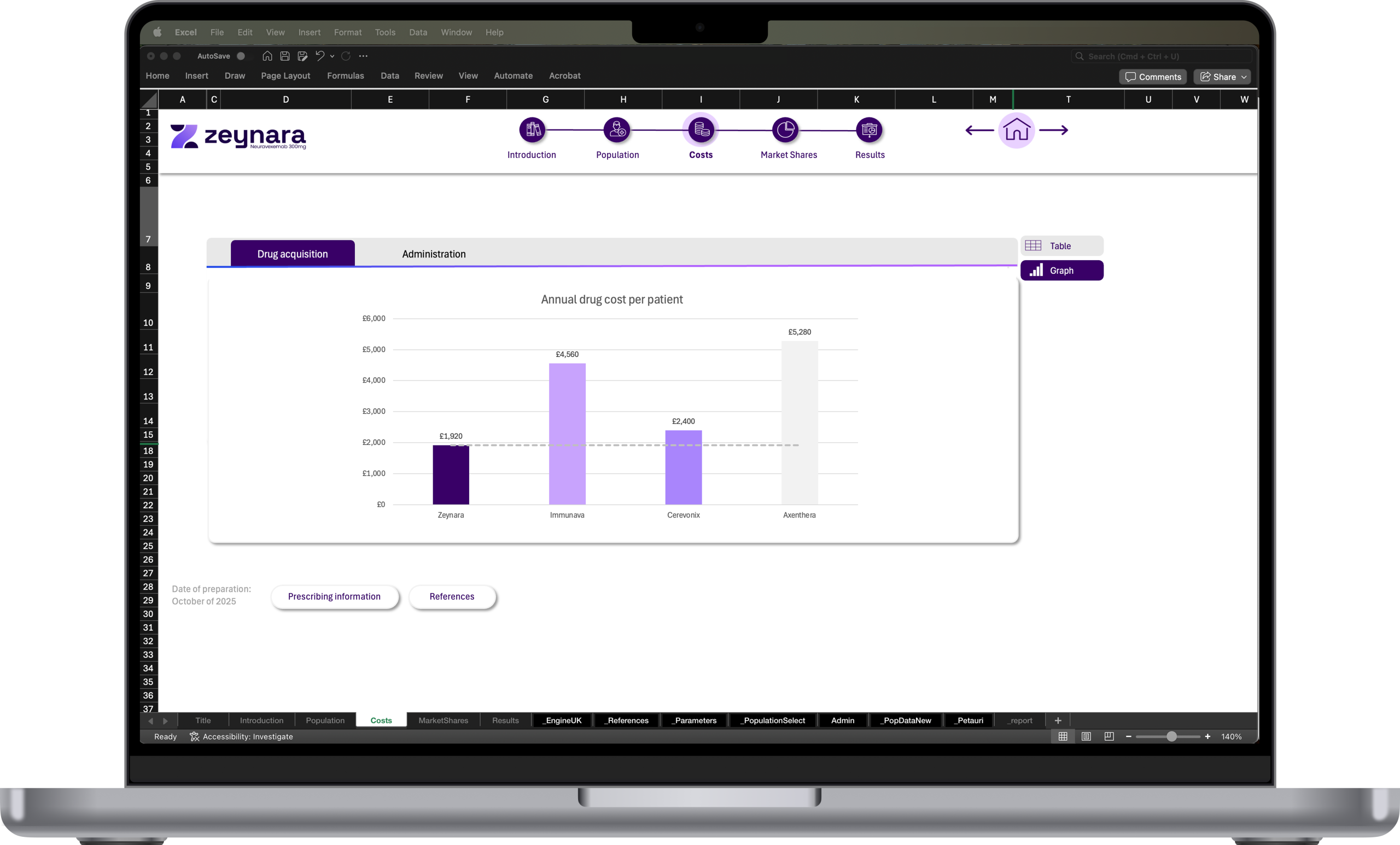The image size is (1400, 845).
Task: Switch to Table view
Action: (1061, 246)
